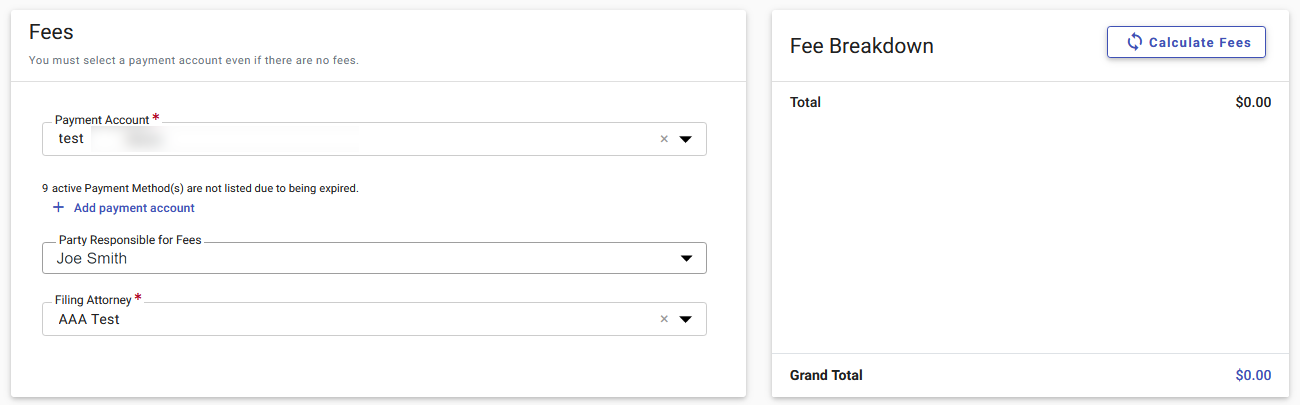Click the plus icon beside Add payment account
This screenshot has width=1300, height=405.
click(x=58, y=208)
